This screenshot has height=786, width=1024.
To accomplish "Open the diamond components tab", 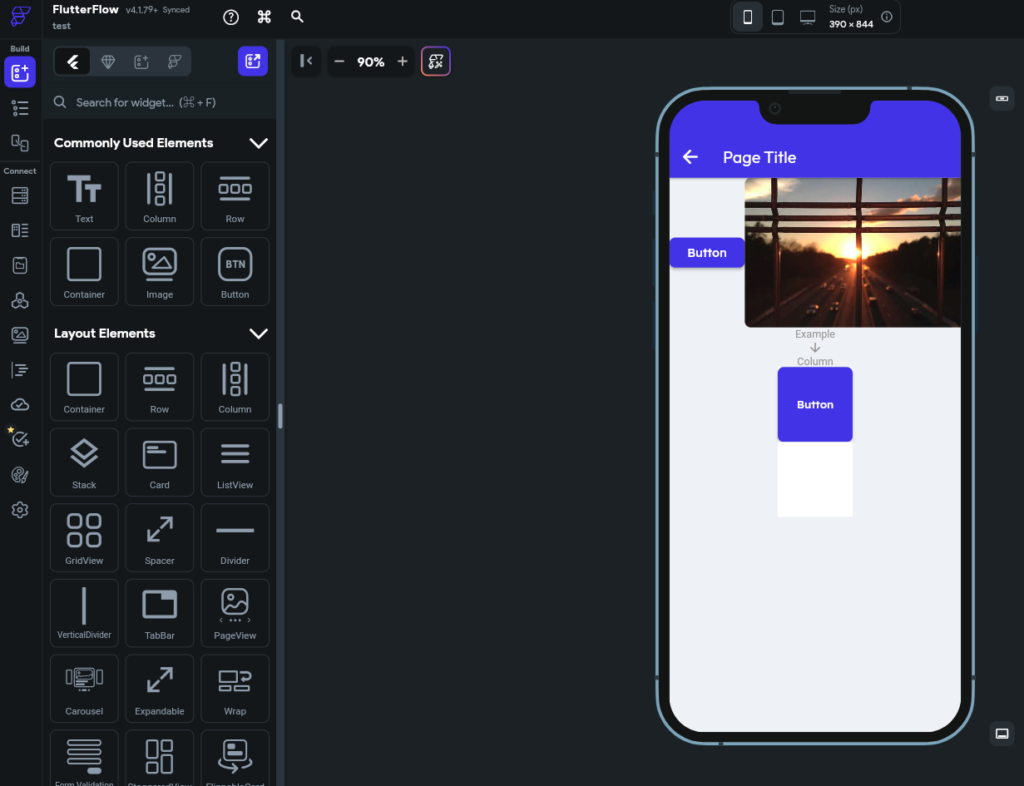I will pos(108,62).
